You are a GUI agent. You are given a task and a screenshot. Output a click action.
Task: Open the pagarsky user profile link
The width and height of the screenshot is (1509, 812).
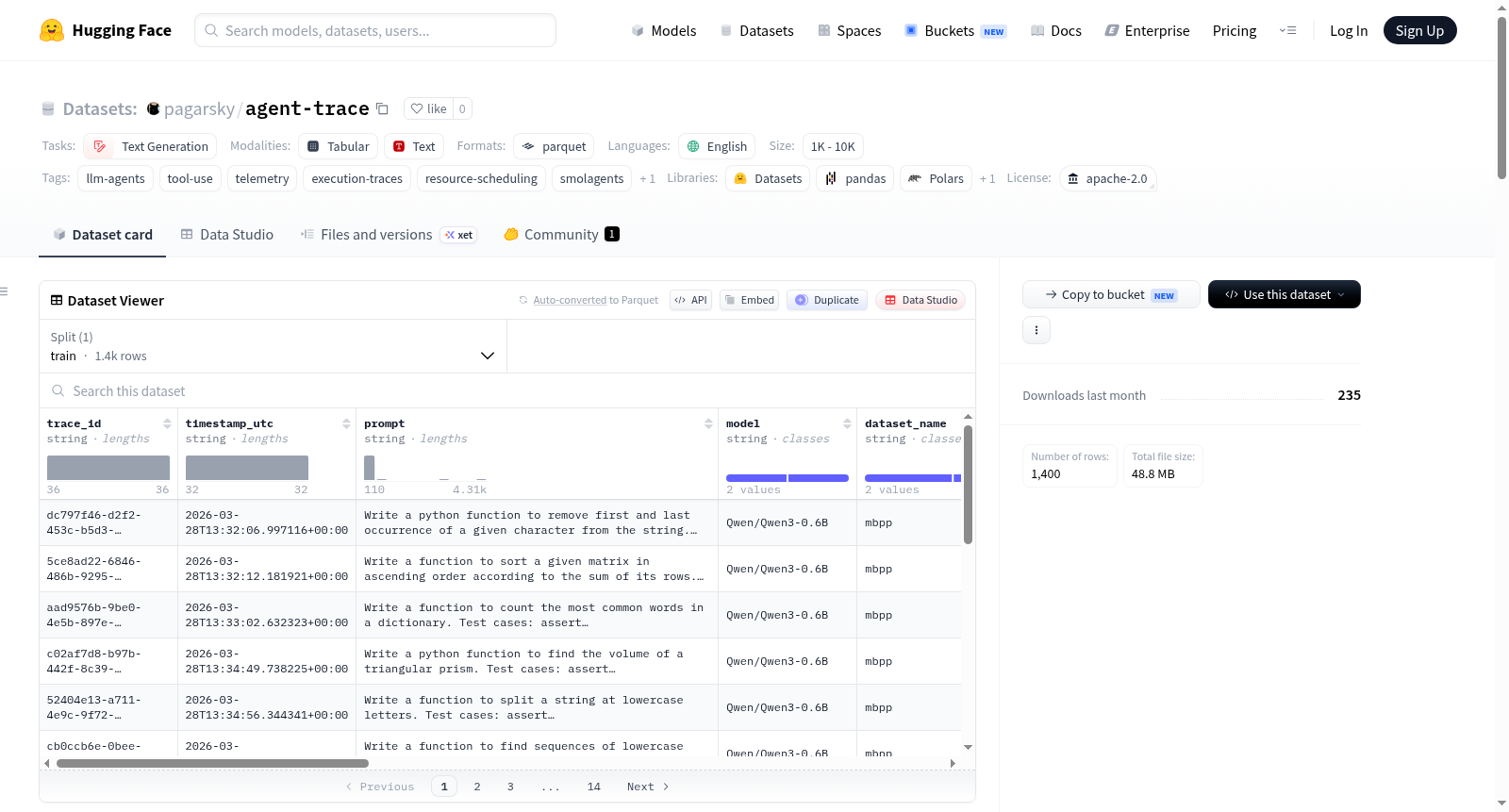[x=199, y=108]
